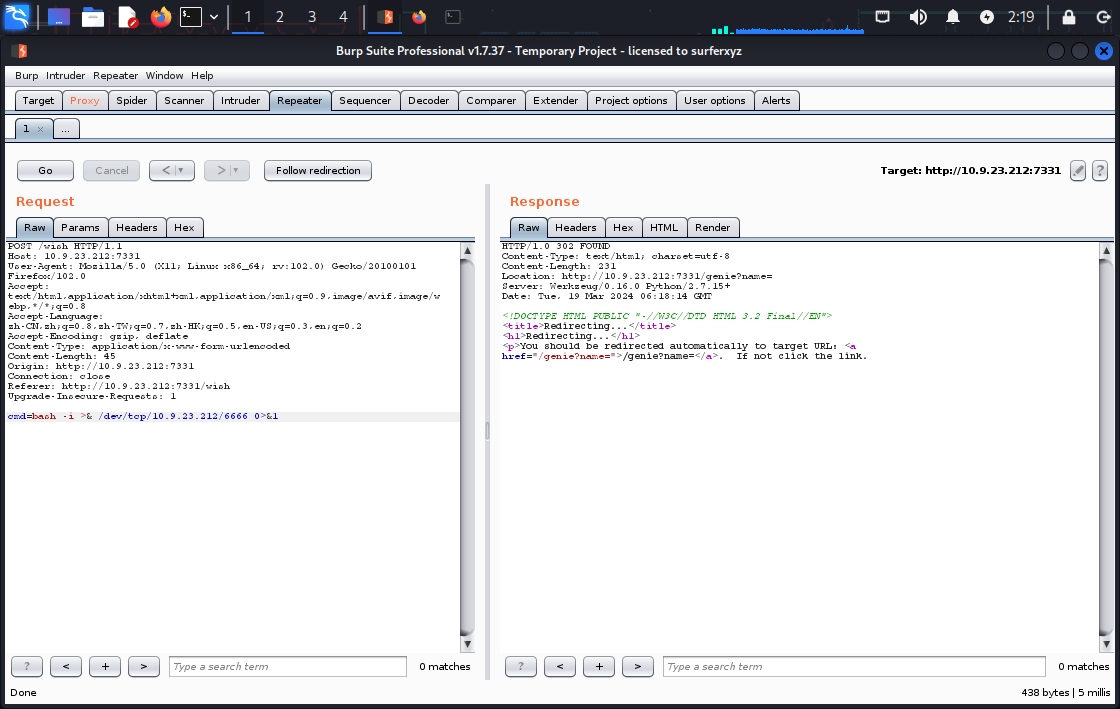Image resolution: width=1120 pixels, height=709 pixels.
Task: Expand the terminal launcher dropdown chevron
Action: click(214, 16)
